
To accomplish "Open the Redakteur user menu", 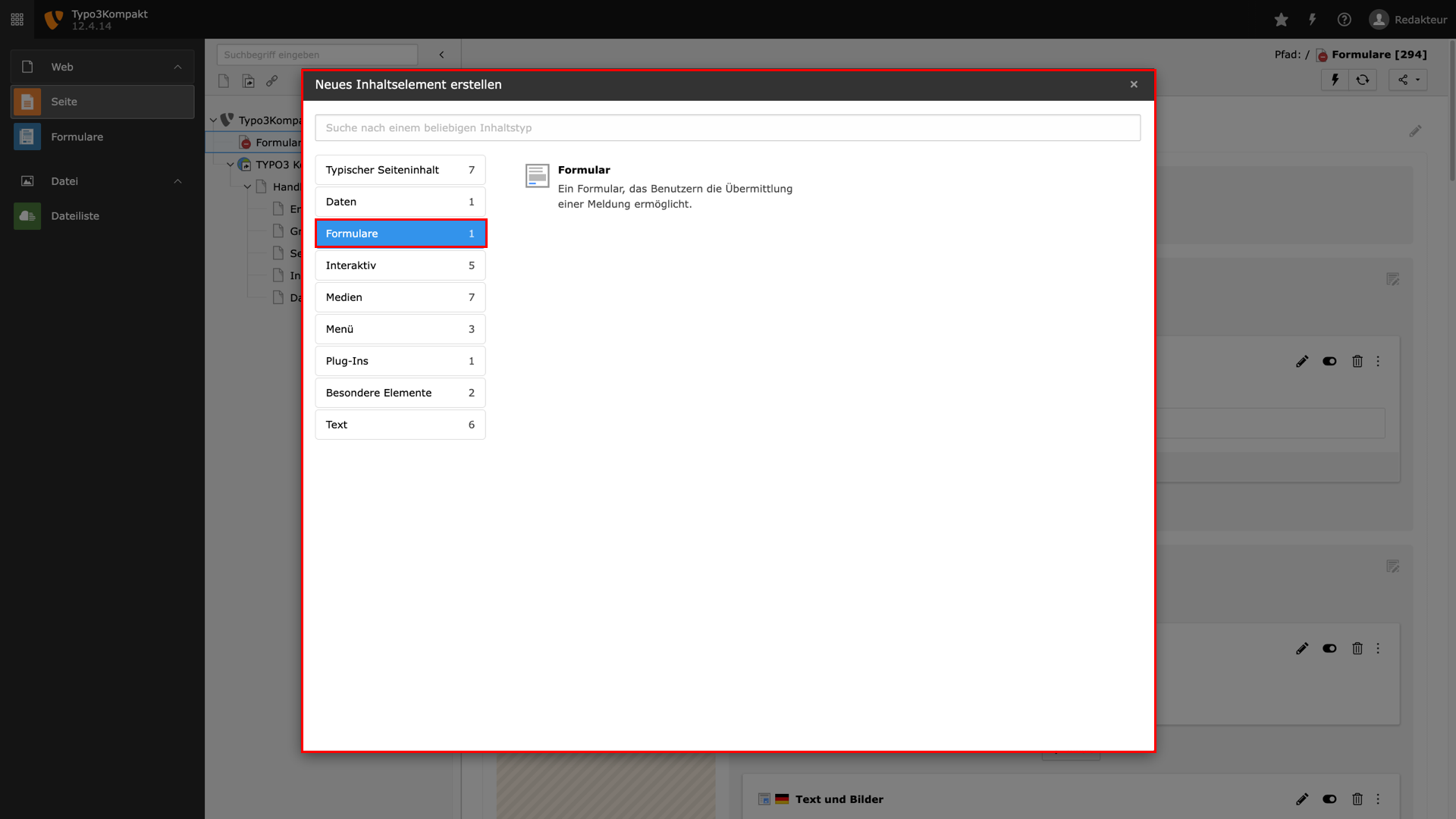I will coord(1408,20).
